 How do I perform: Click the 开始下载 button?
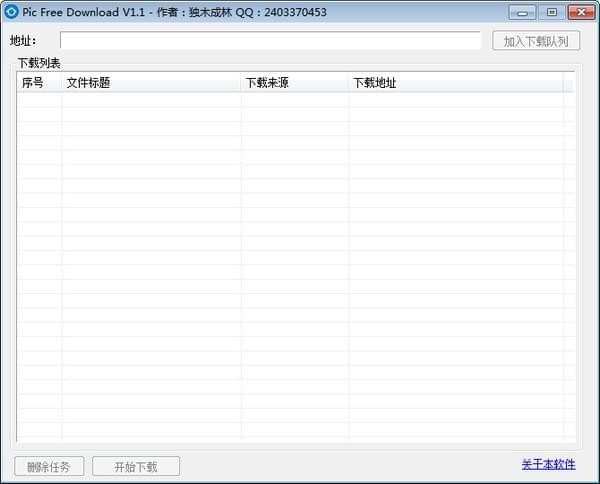pyautogui.click(x=136, y=466)
